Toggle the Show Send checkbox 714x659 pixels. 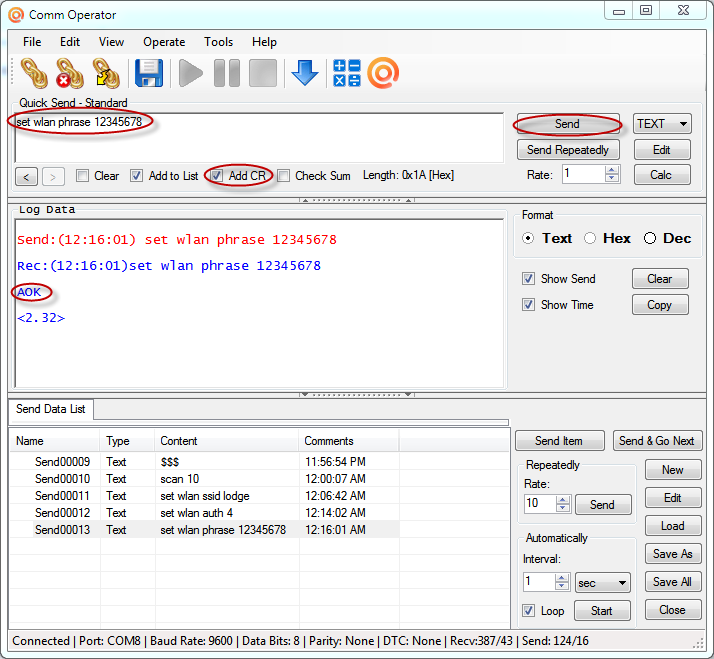[x=528, y=278]
